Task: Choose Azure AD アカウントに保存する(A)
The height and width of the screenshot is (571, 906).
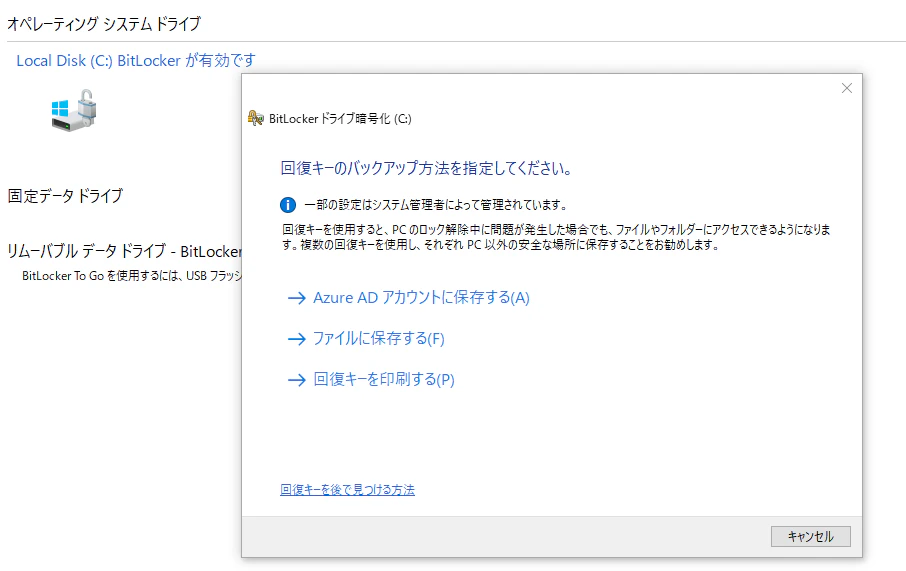Action: [421, 298]
